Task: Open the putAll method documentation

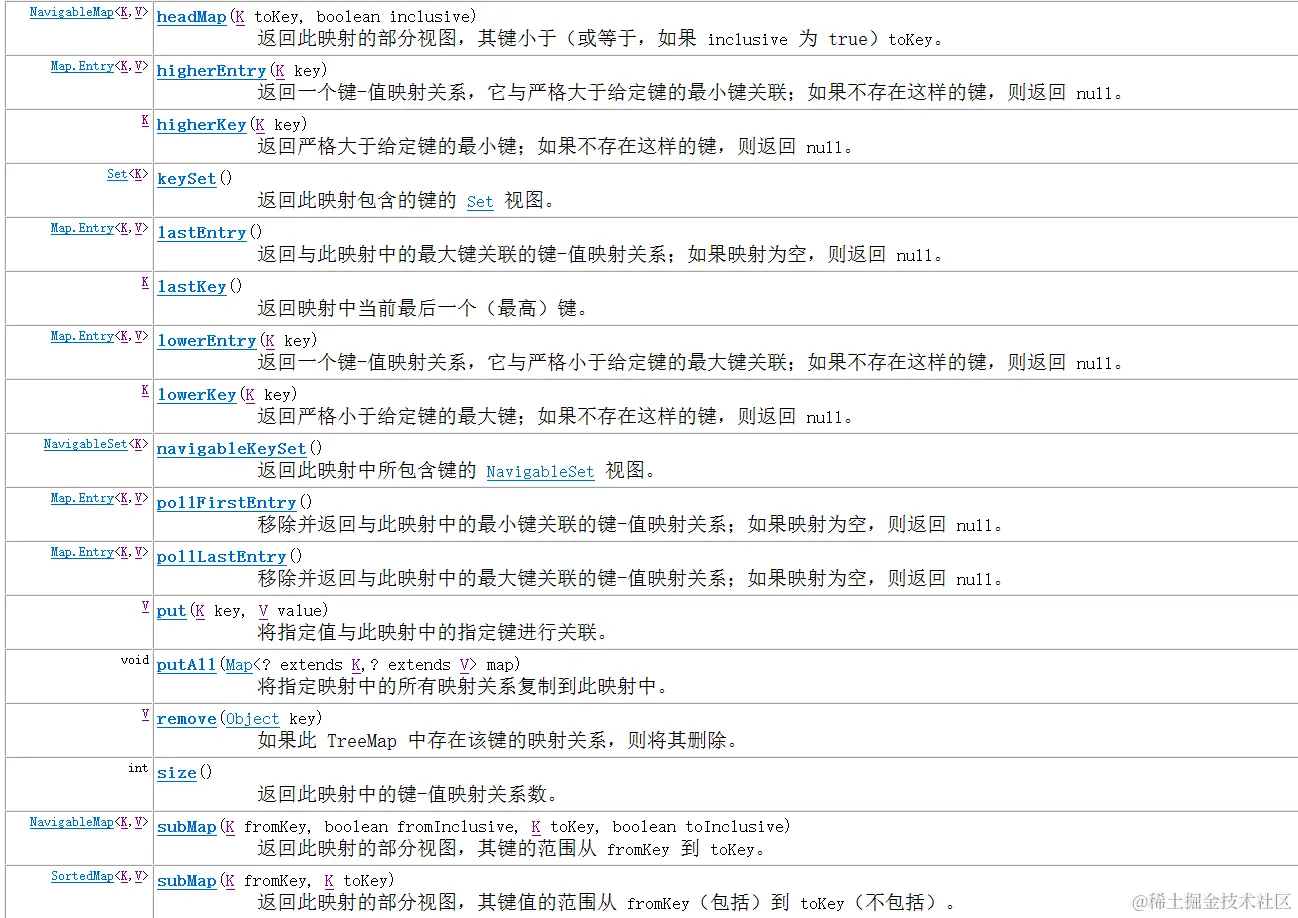Action: pyautogui.click(x=185, y=664)
